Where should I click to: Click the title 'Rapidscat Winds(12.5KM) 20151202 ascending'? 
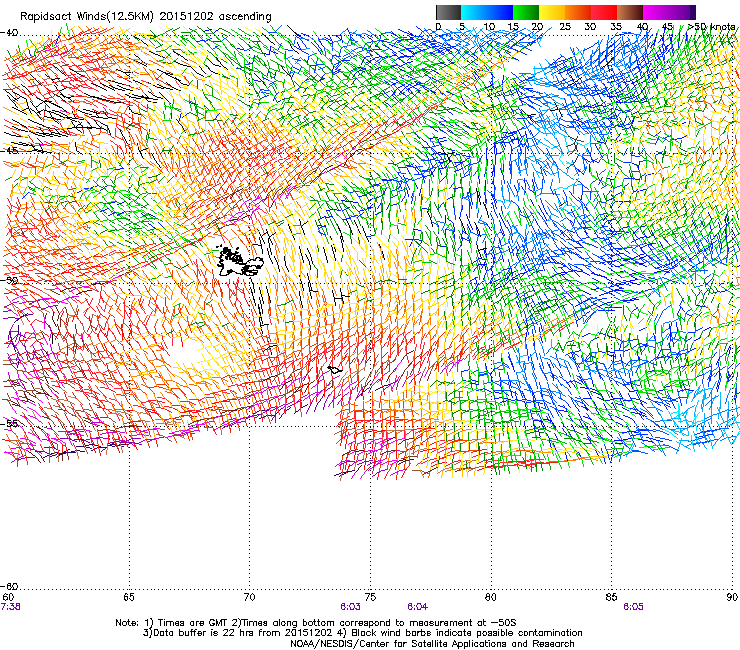click(x=145, y=17)
